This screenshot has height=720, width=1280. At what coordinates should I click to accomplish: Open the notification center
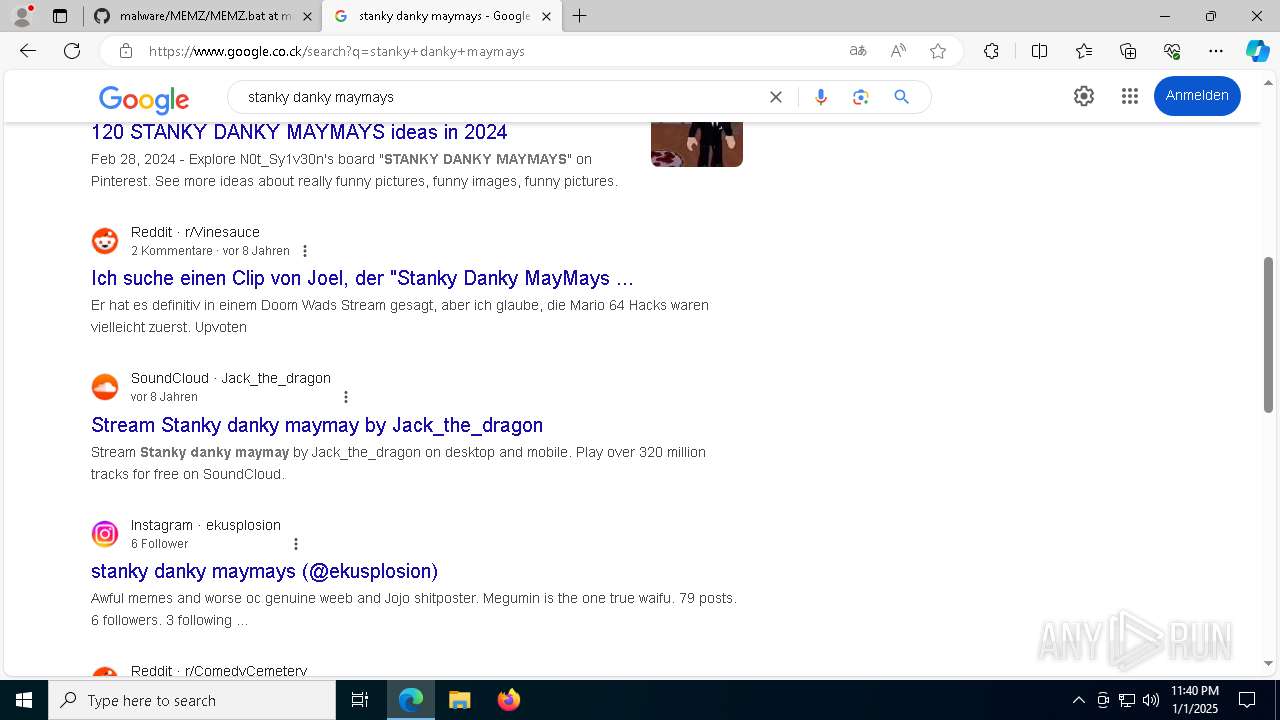click(x=1247, y=700)
